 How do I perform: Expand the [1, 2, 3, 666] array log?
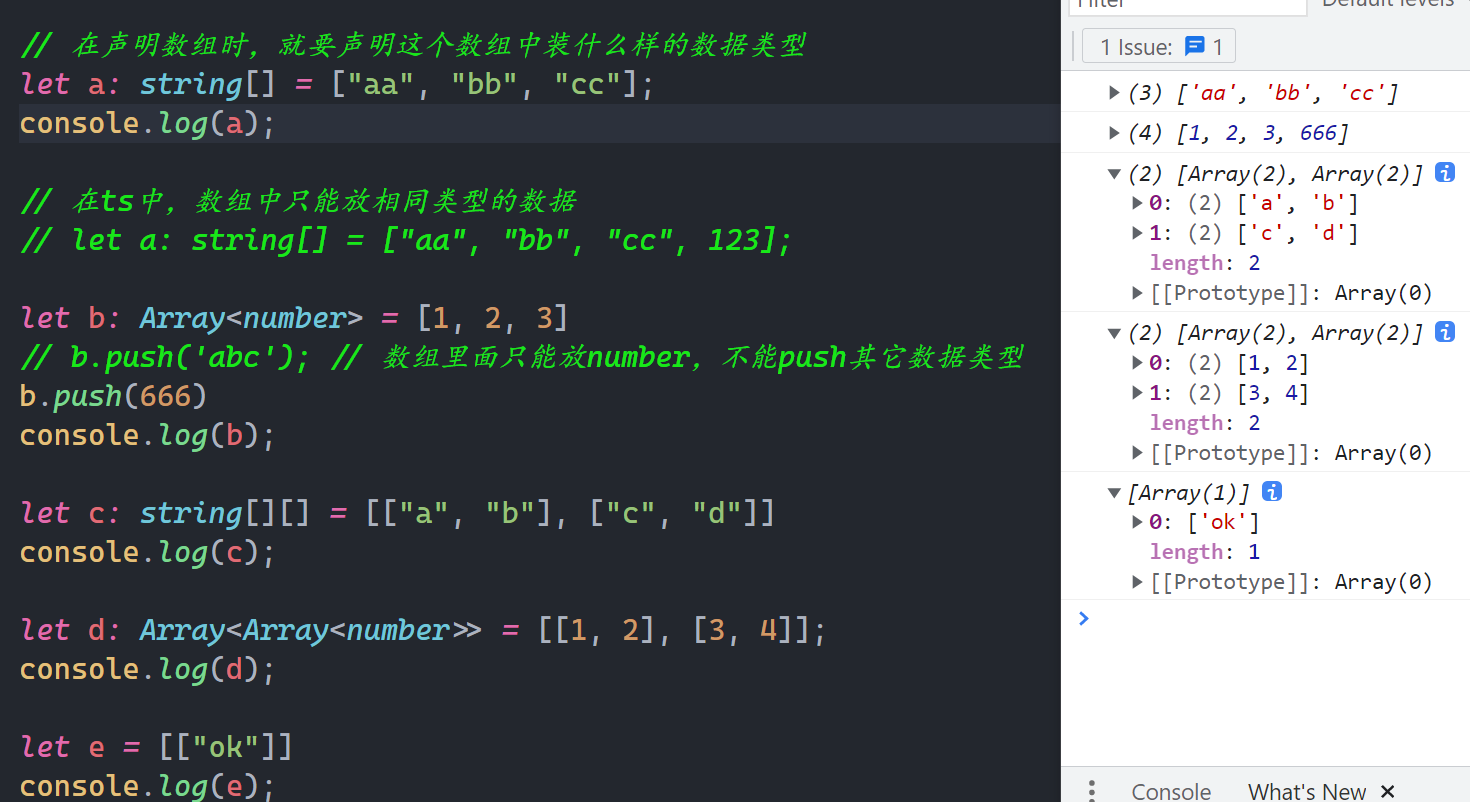click(1114, 133)
